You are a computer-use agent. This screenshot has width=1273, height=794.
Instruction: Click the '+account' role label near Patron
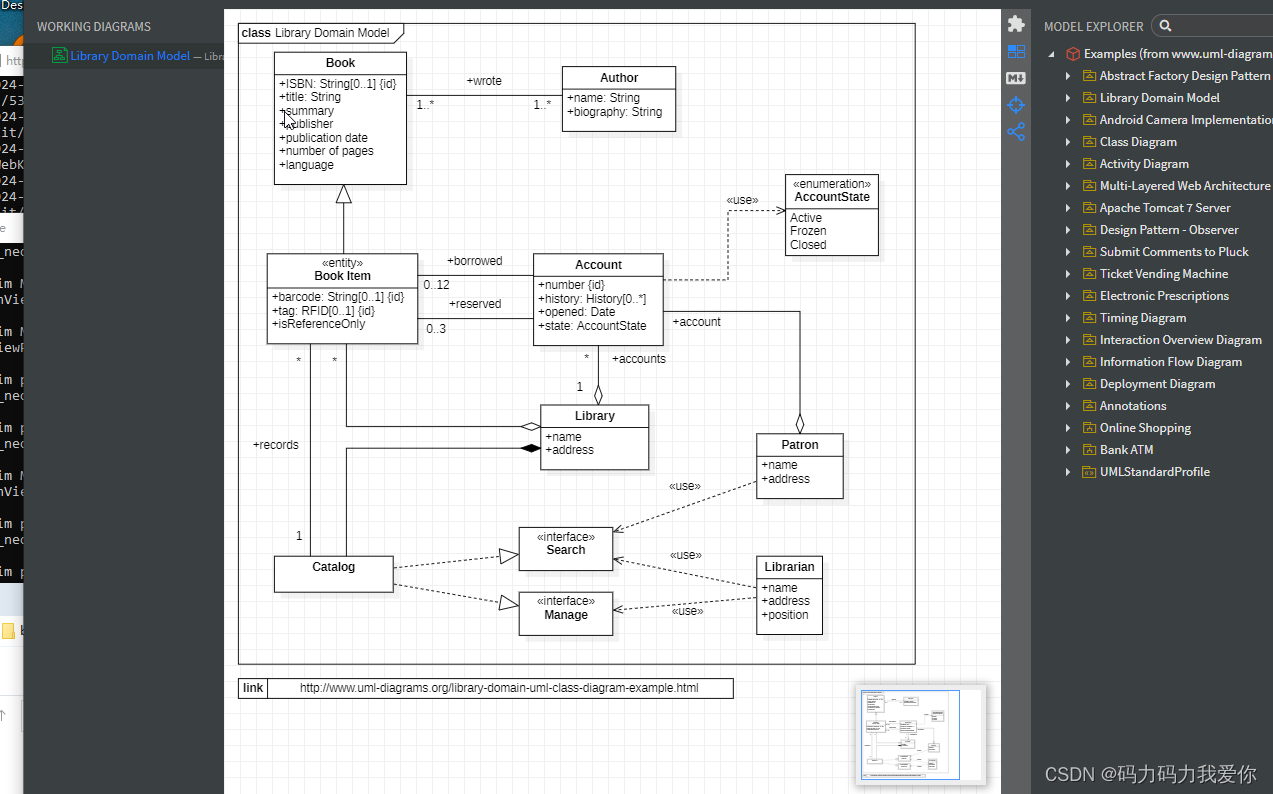[696, 322]
